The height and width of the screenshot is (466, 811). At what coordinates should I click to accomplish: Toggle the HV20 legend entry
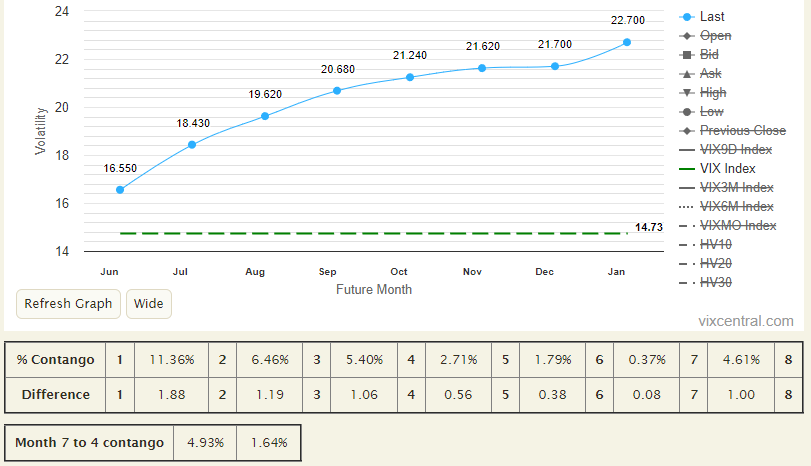[715, 263]
